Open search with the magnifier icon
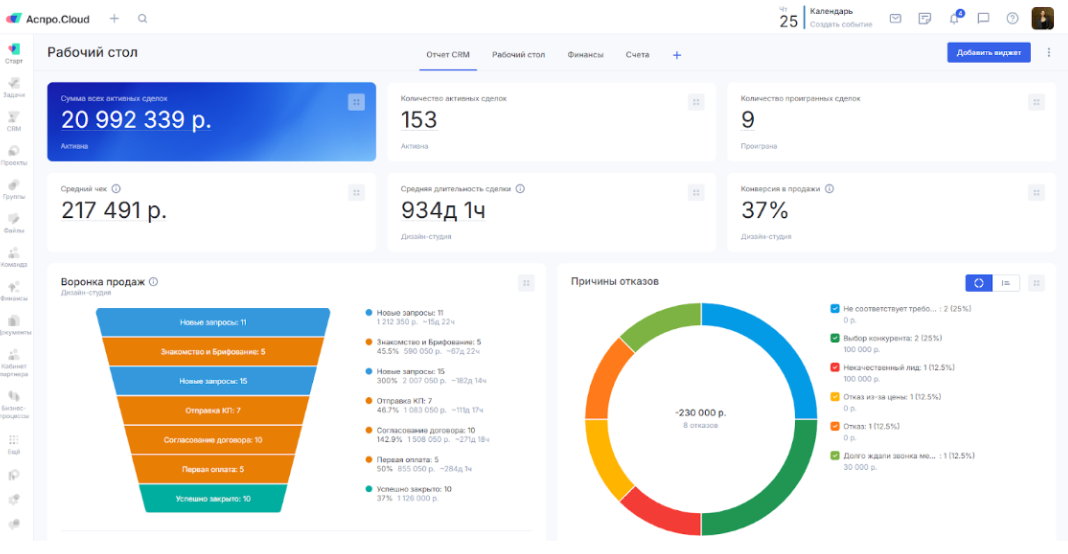 (142, 18)
